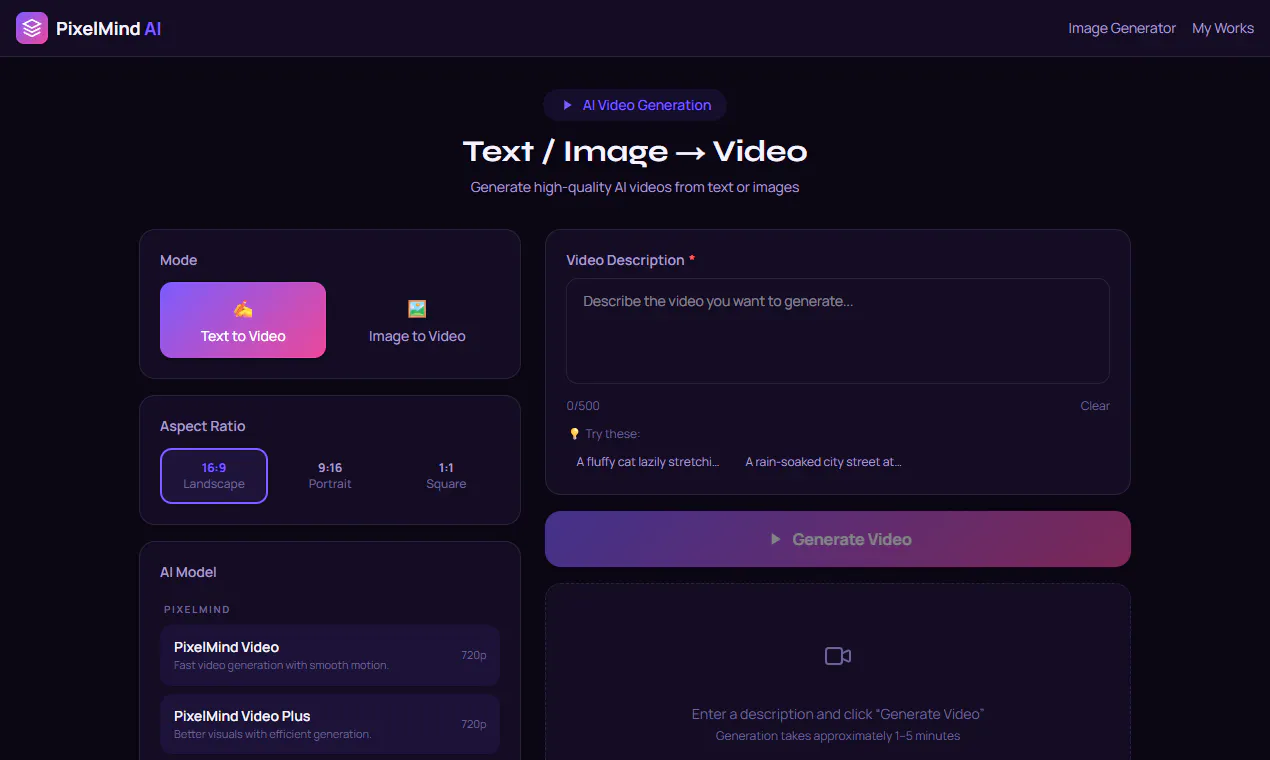This screenshot has height=760, width=1270.
Task: Click the 720p label on PixelMind Video
Action: click(474, 656)
